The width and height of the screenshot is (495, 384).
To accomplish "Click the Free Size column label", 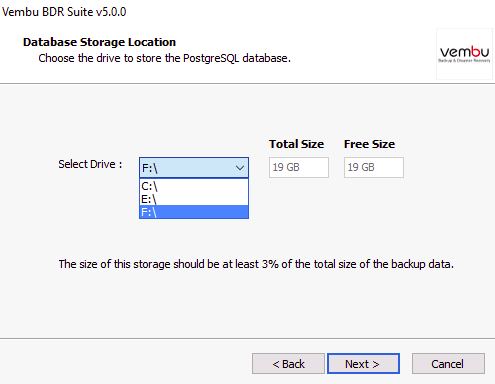I will pyautogui.click(x=369, y=144).
